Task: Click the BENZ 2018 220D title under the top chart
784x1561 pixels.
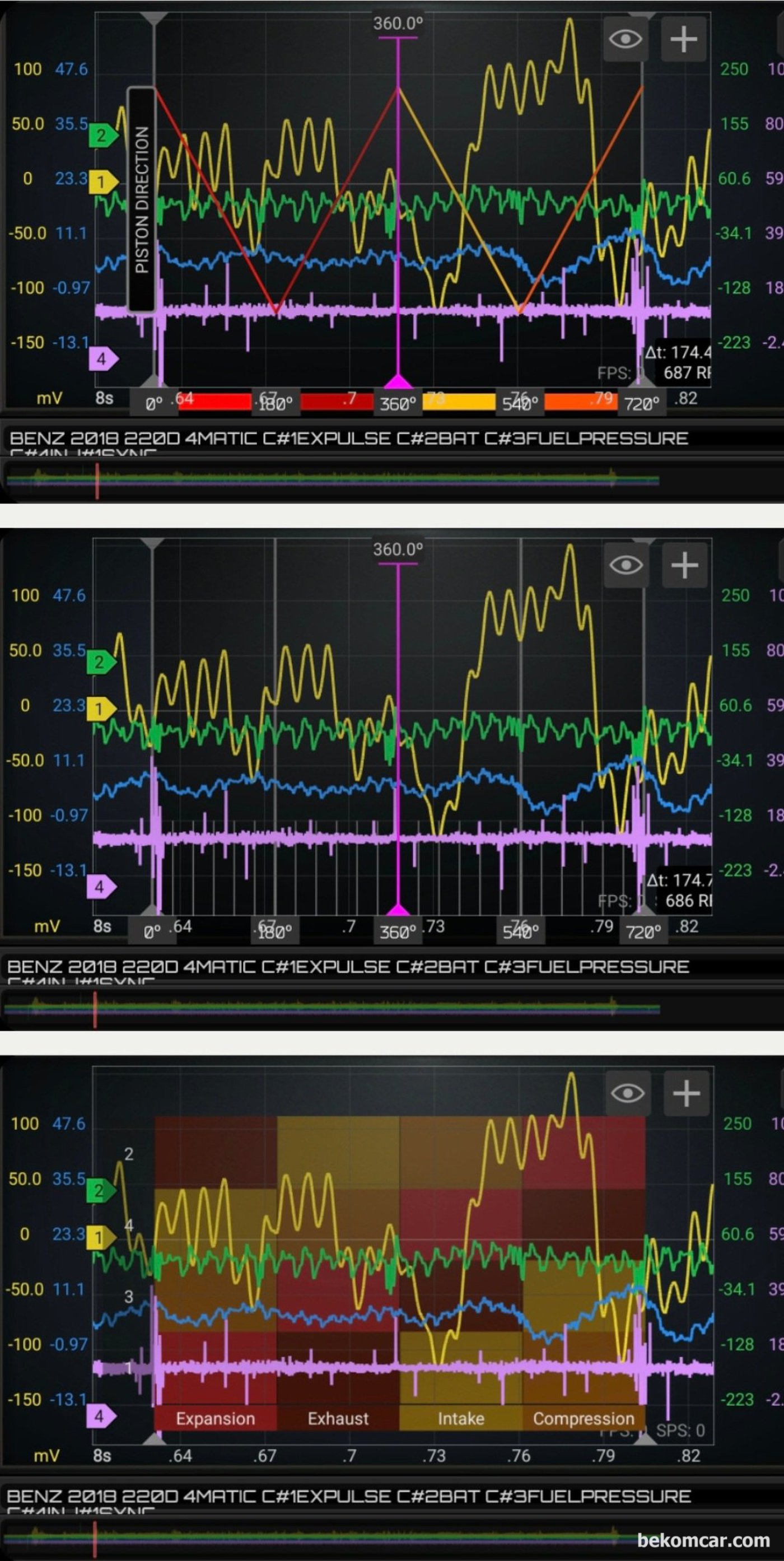Action: coord(349,438)
